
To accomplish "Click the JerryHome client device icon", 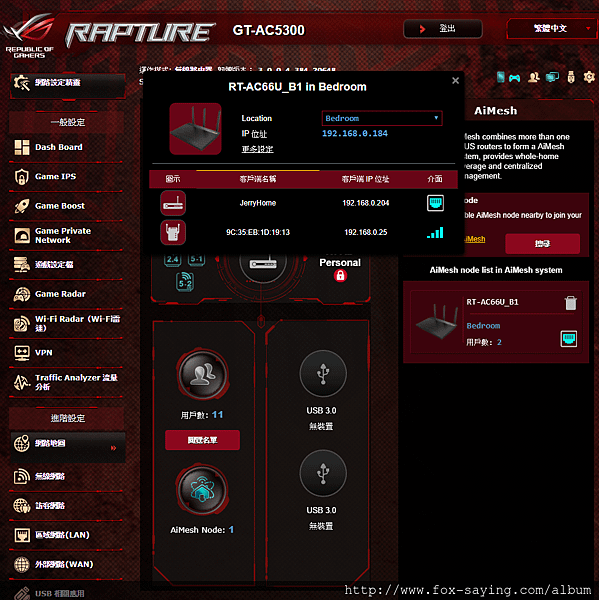I will pos(173,203).
